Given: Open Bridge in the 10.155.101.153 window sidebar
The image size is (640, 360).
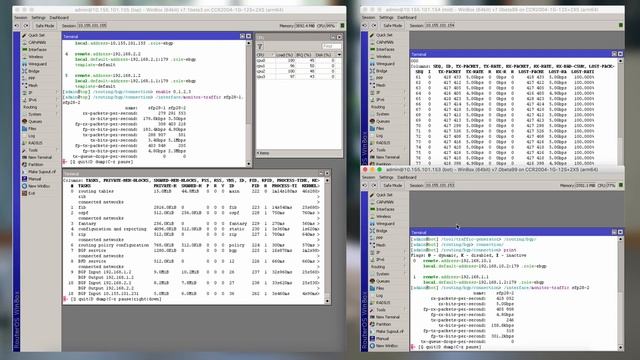Looking at the screenshot, I should [x=382, y=231].
